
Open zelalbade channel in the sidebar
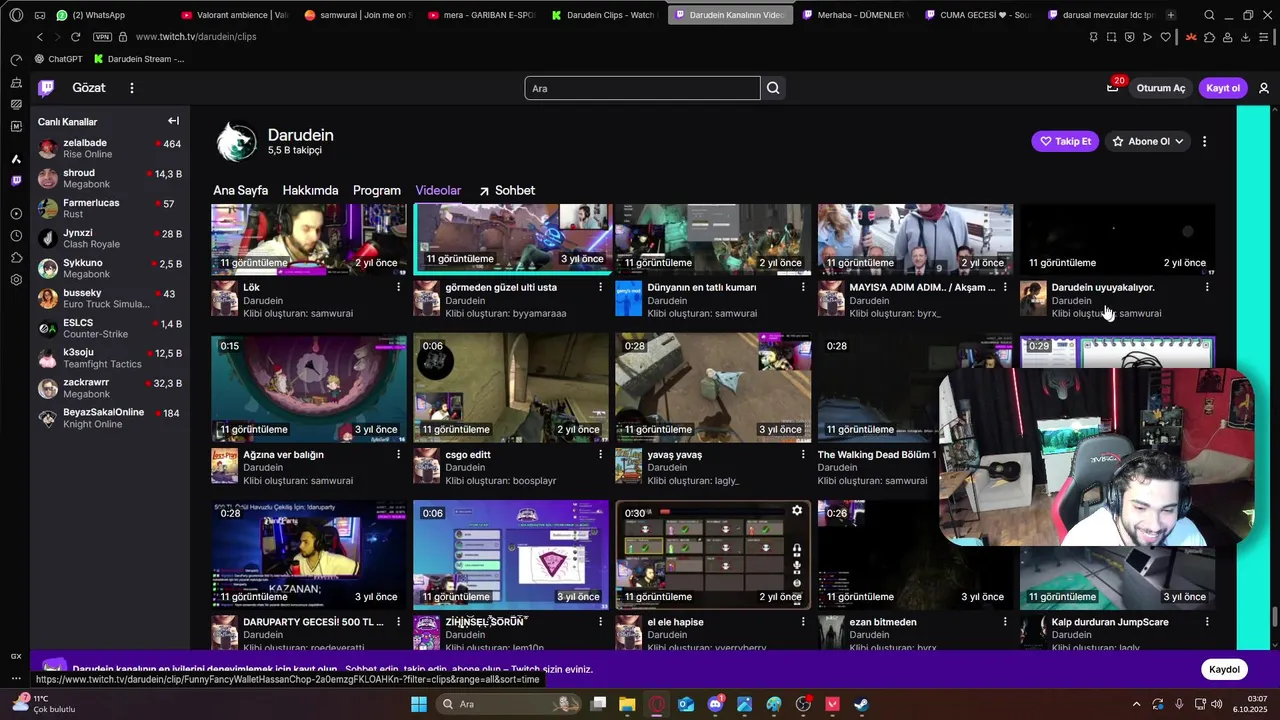pyautogui.click(x=110, y=149)
